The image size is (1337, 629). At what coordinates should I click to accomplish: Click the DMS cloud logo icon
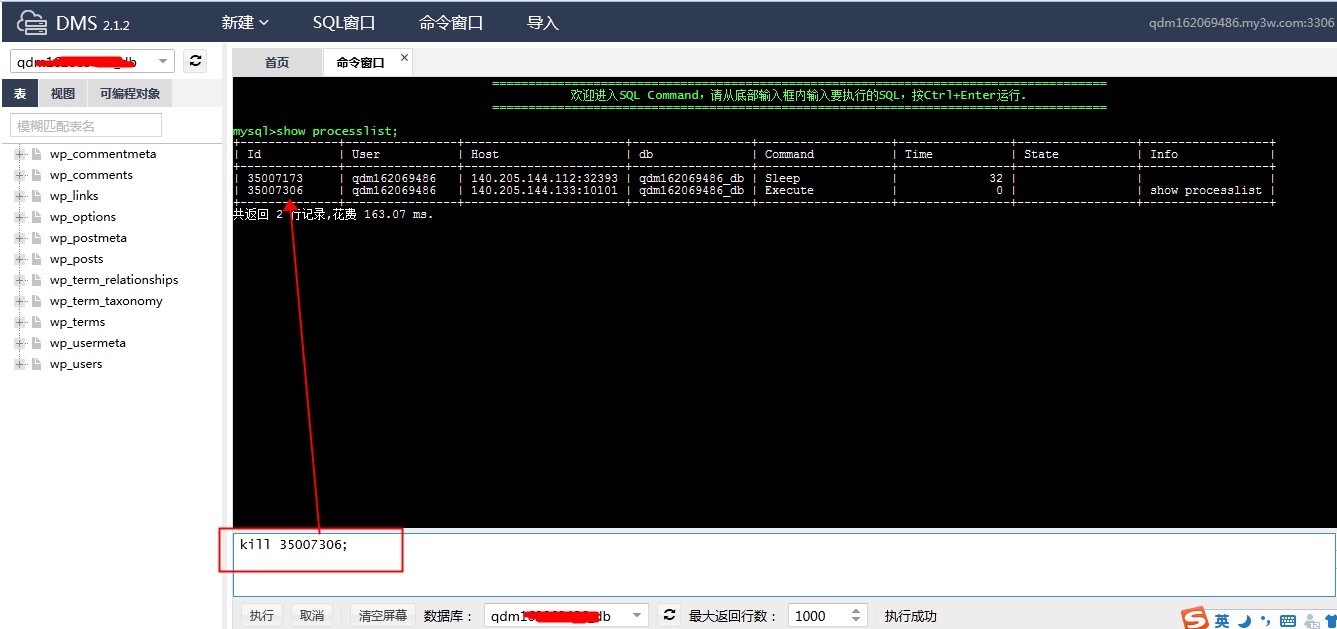coord(31,22)
